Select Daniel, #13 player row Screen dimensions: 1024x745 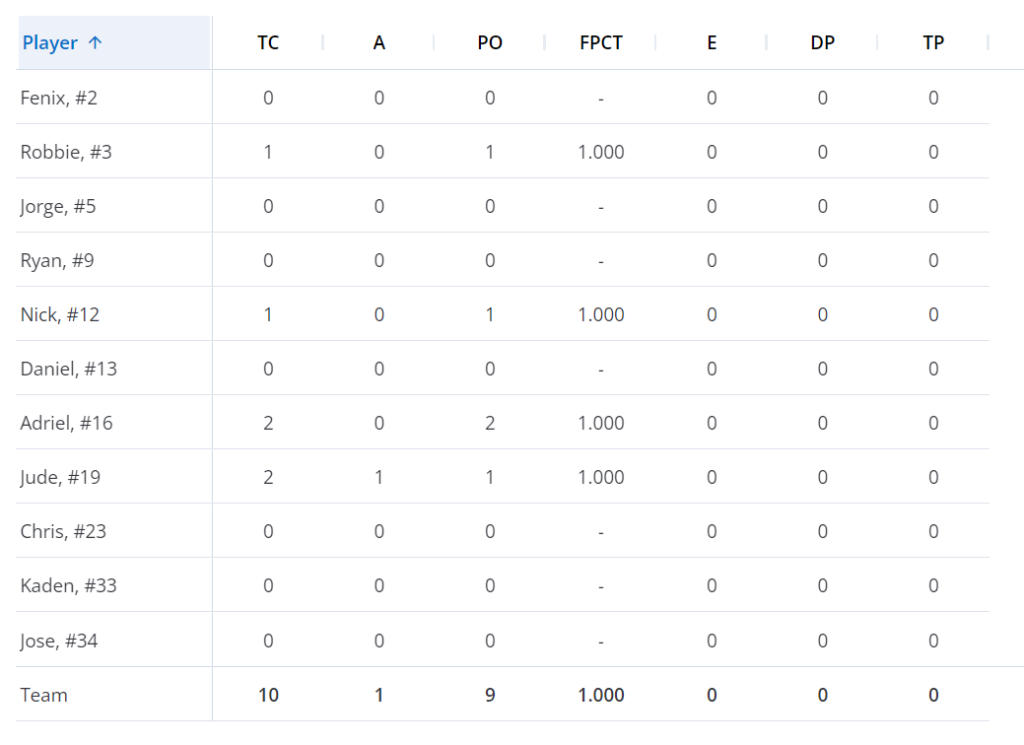pos(68,368)
